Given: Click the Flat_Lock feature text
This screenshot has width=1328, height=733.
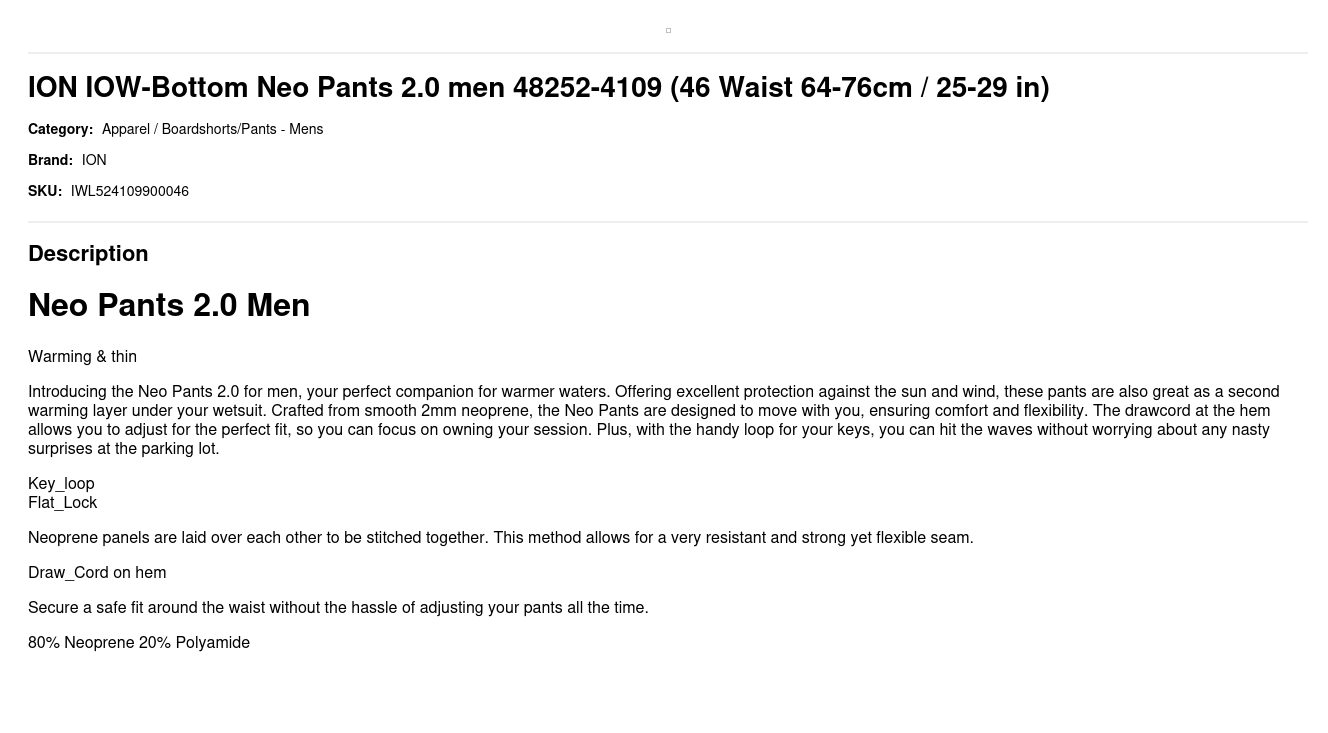Looking at the screenshot, I should [x=62, y=503].
